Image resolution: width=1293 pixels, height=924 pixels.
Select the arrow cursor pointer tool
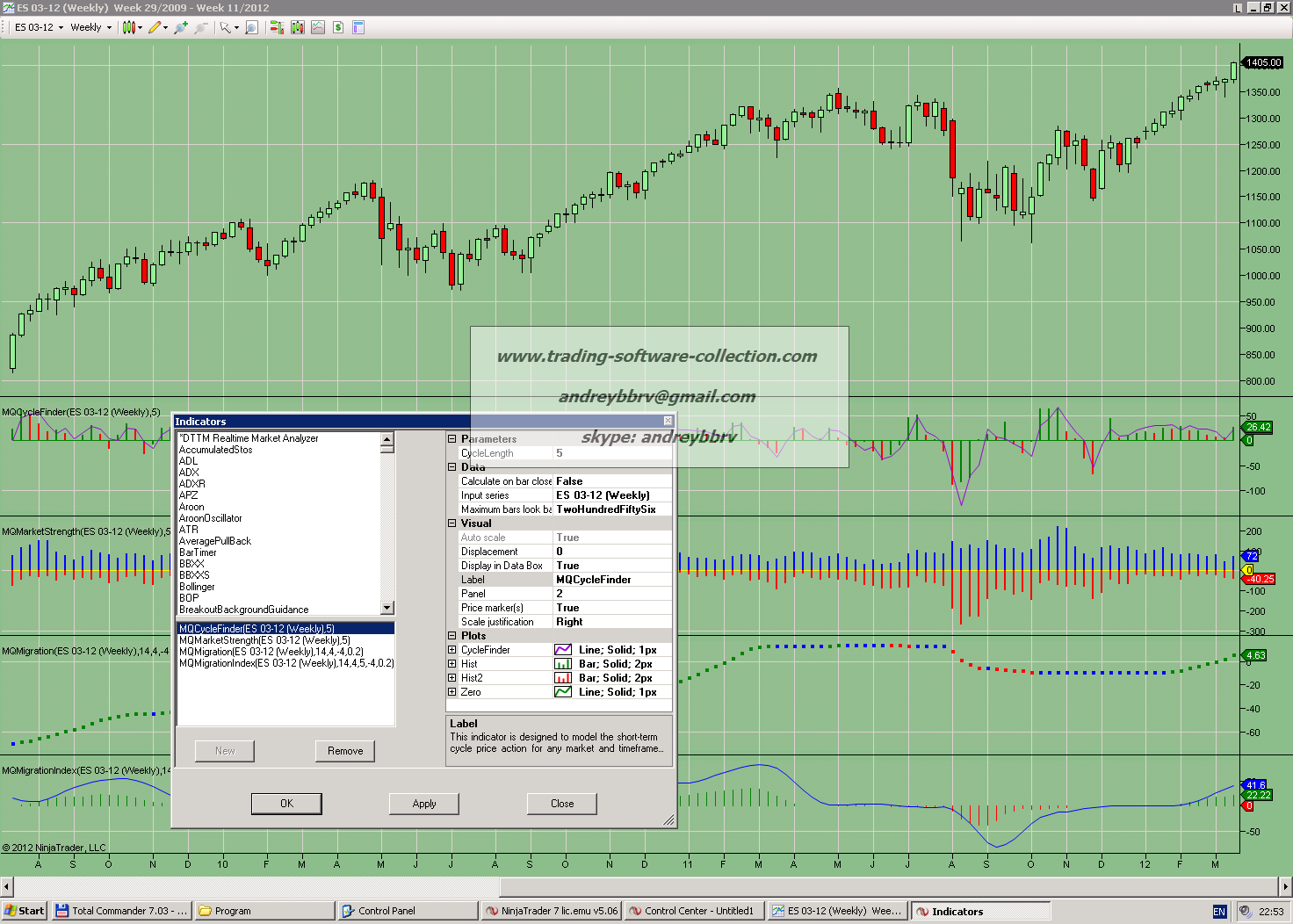[226, 27]
